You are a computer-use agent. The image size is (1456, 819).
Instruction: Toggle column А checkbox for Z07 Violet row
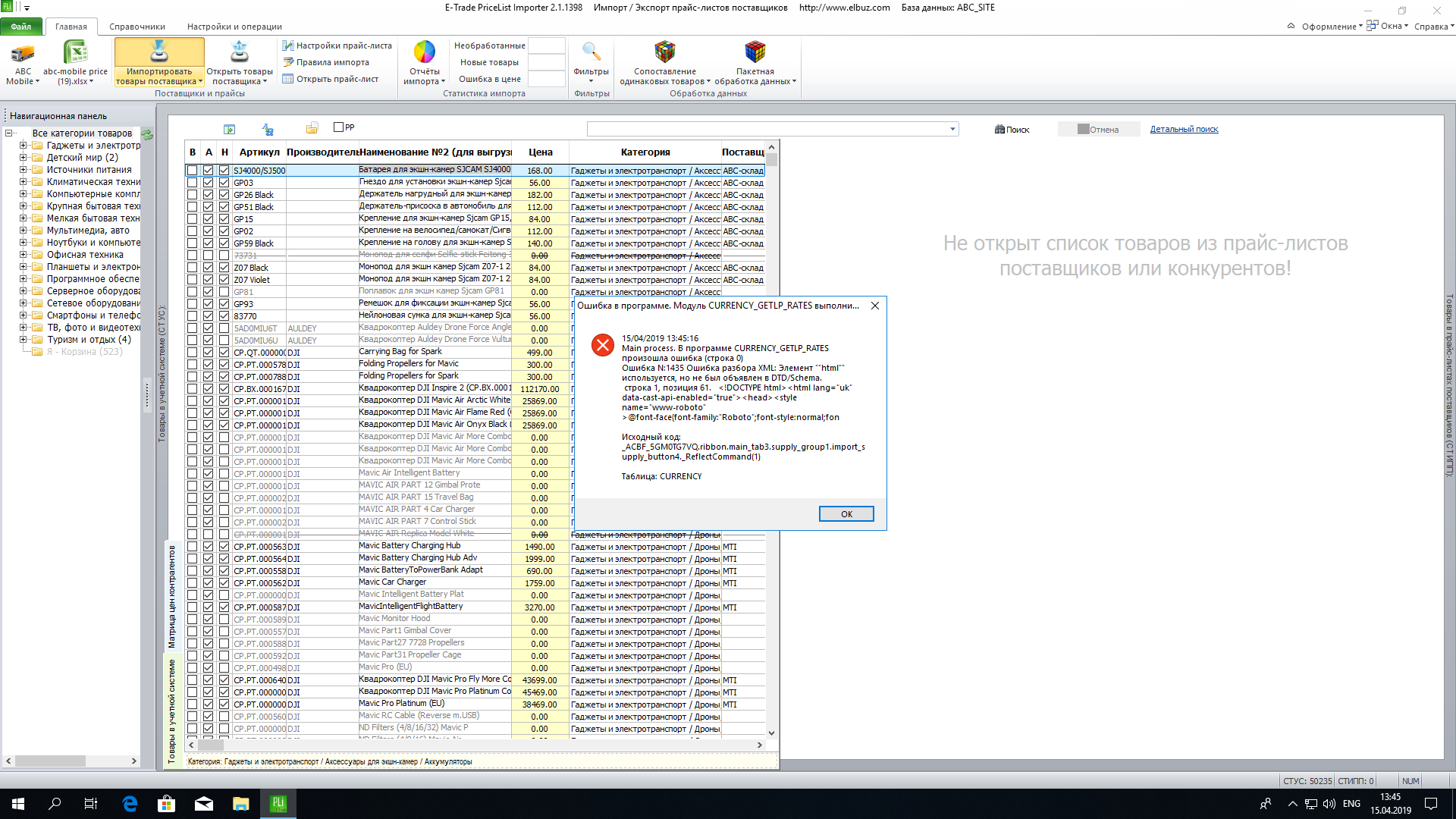[208, 280]
